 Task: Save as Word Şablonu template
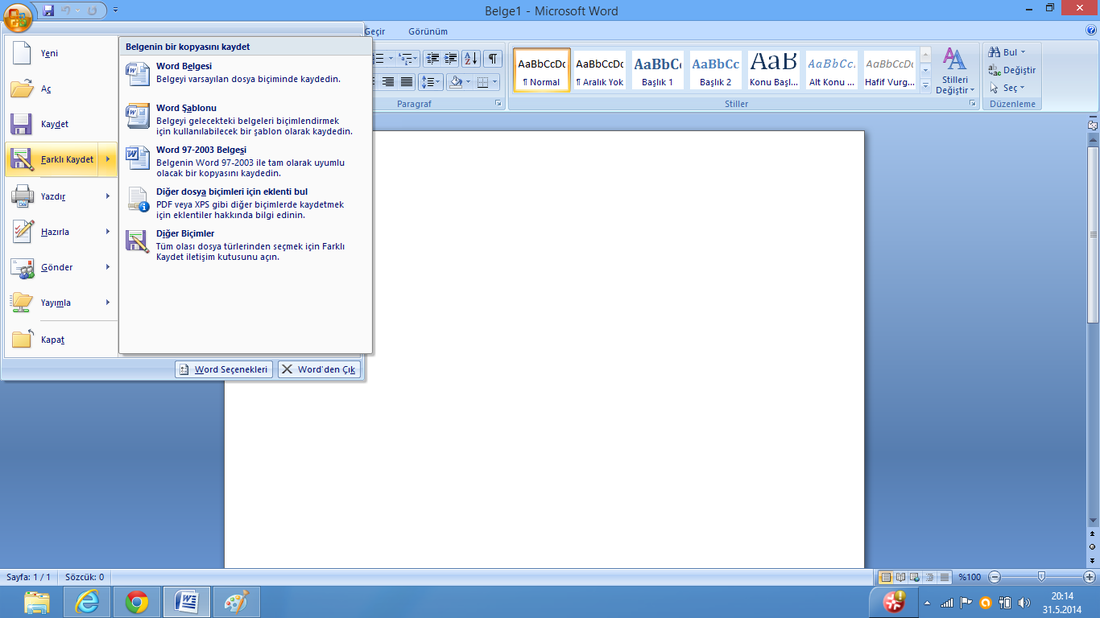coord(245,119)
